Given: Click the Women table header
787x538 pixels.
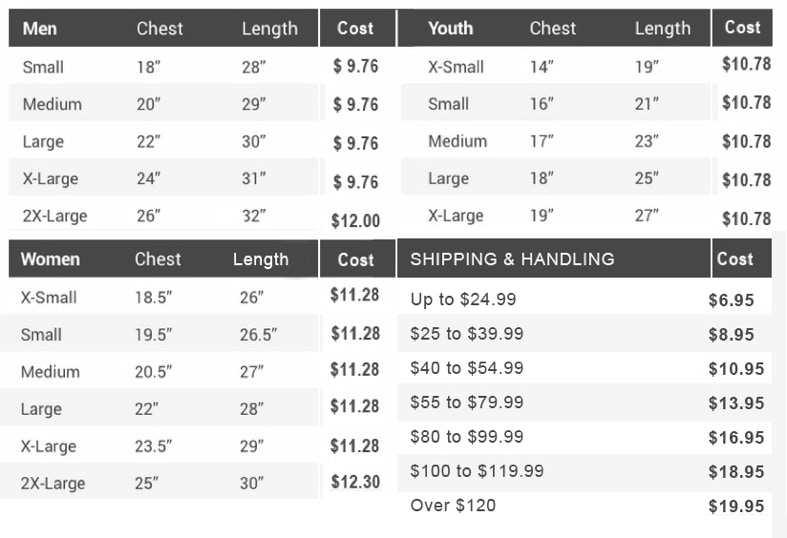Looking at the screenshot, I should point(50,260).
